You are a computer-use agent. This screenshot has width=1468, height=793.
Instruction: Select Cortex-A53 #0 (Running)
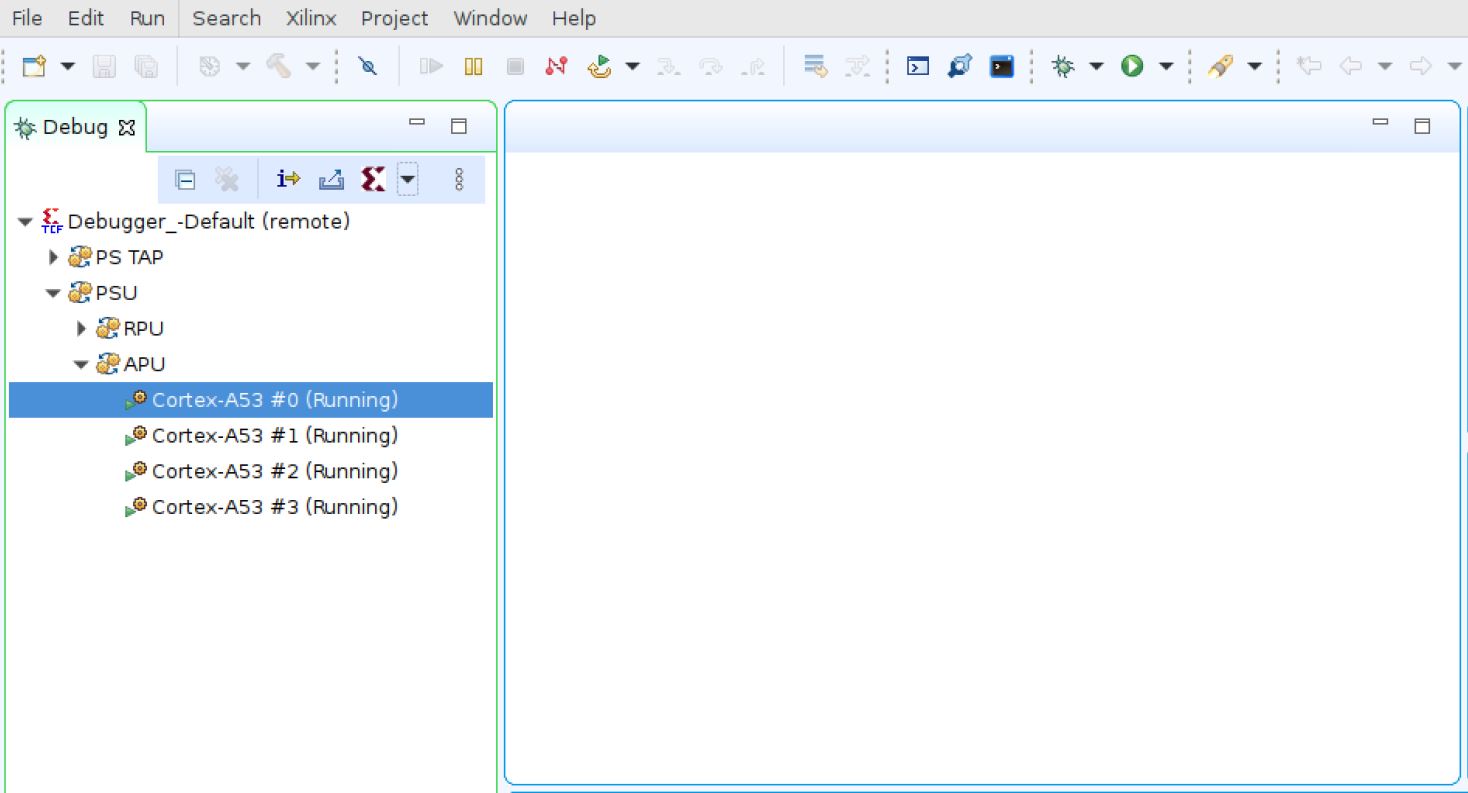point(251,400)
